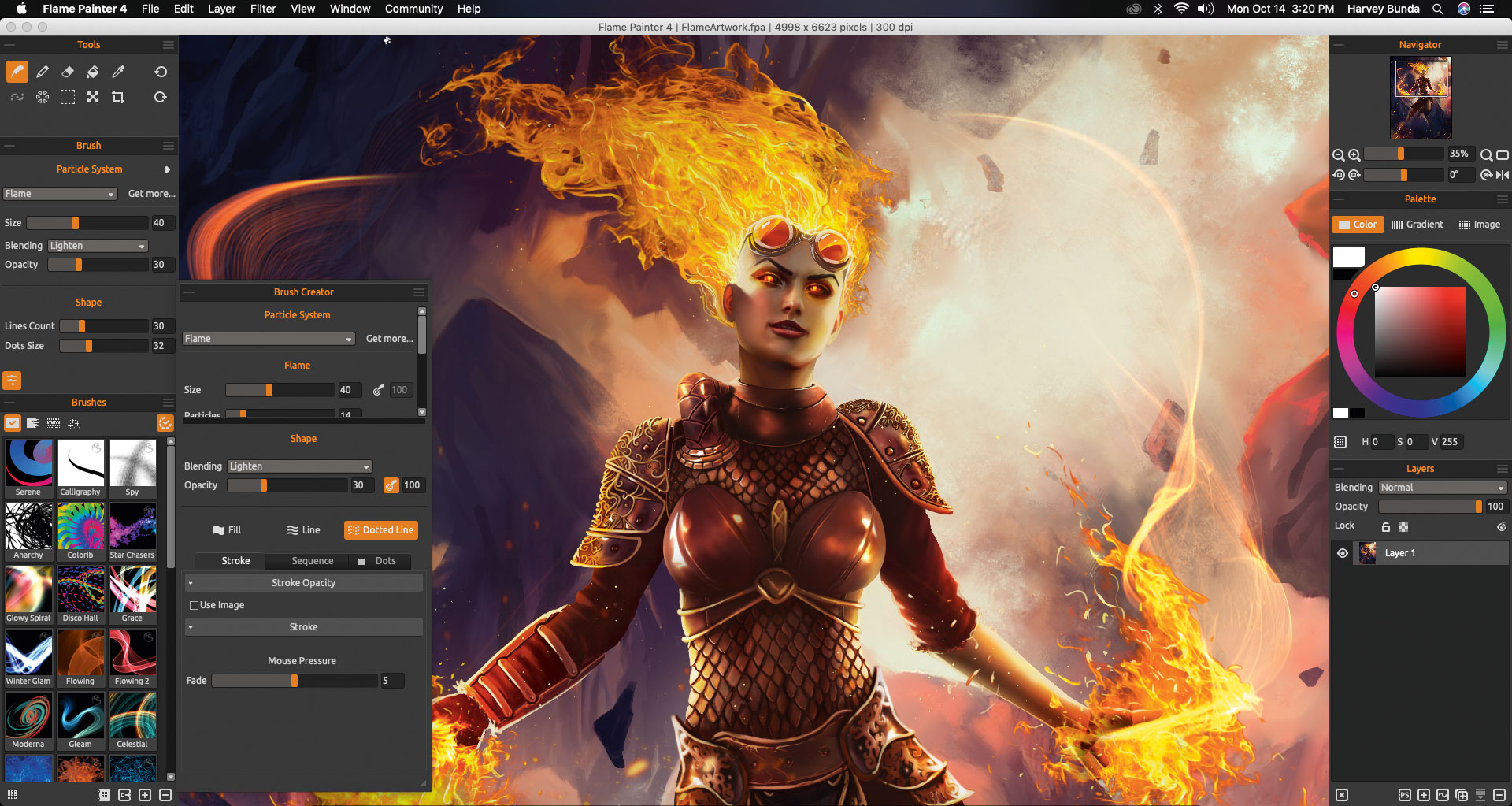Select the symmetry radial tool icon
This screenshot has width=1512, height=806.
43,97
